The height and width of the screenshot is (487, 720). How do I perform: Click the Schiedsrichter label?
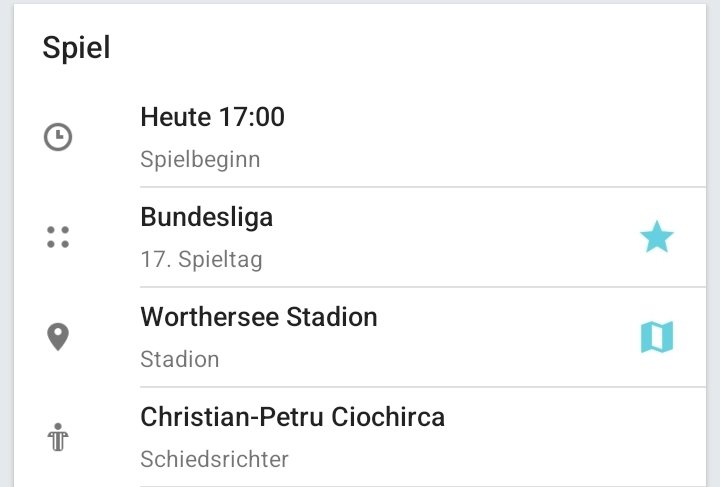click(214, 459)
